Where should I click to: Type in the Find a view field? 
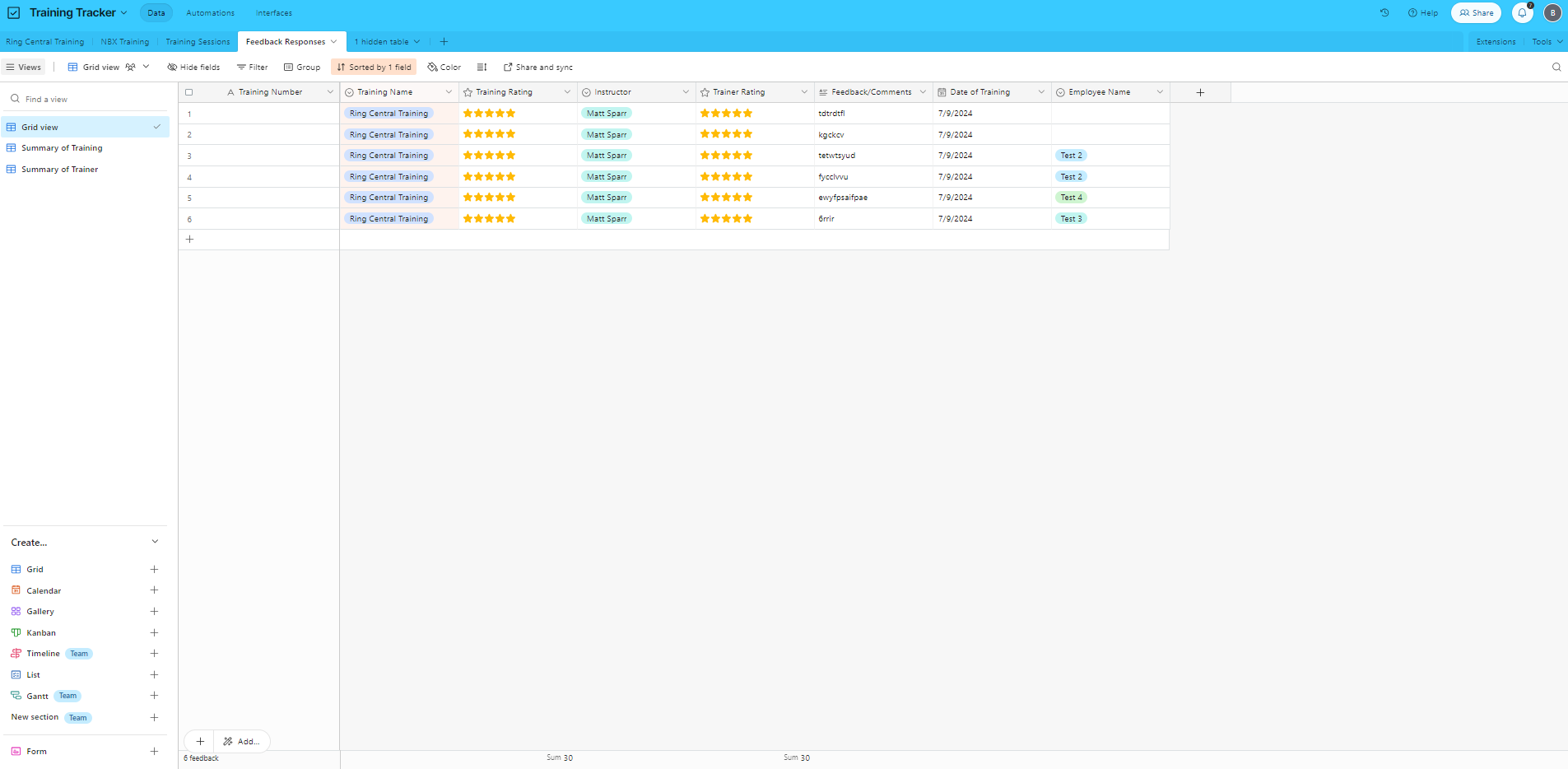(x=86, y=100)
